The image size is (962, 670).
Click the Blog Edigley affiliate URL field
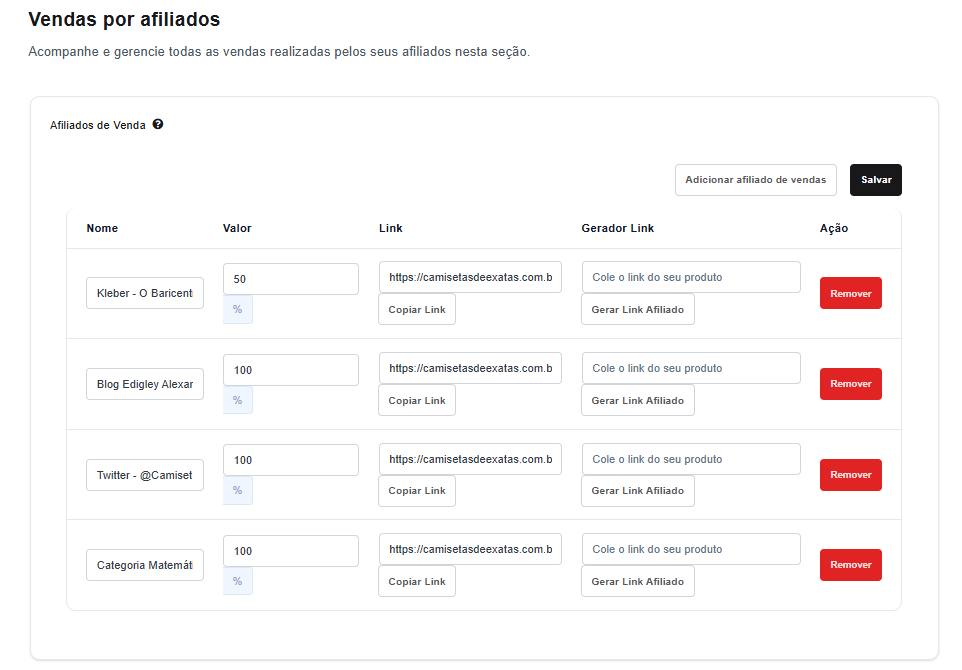coord(470,368)
